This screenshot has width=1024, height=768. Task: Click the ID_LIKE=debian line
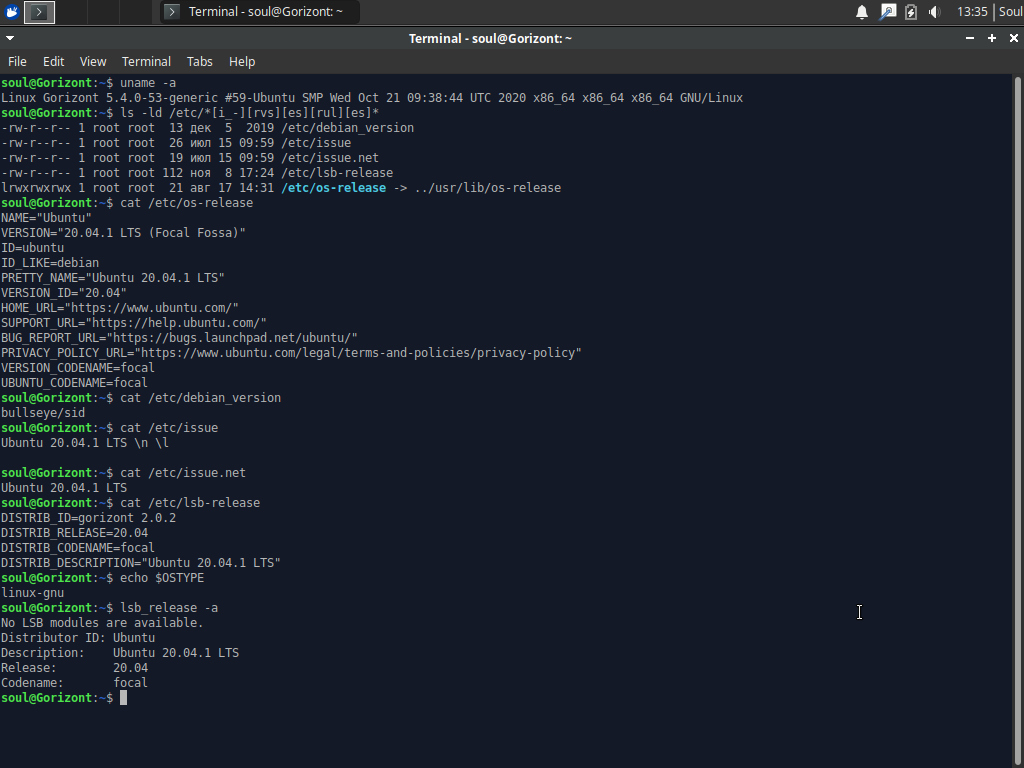[x=50, y=263]
